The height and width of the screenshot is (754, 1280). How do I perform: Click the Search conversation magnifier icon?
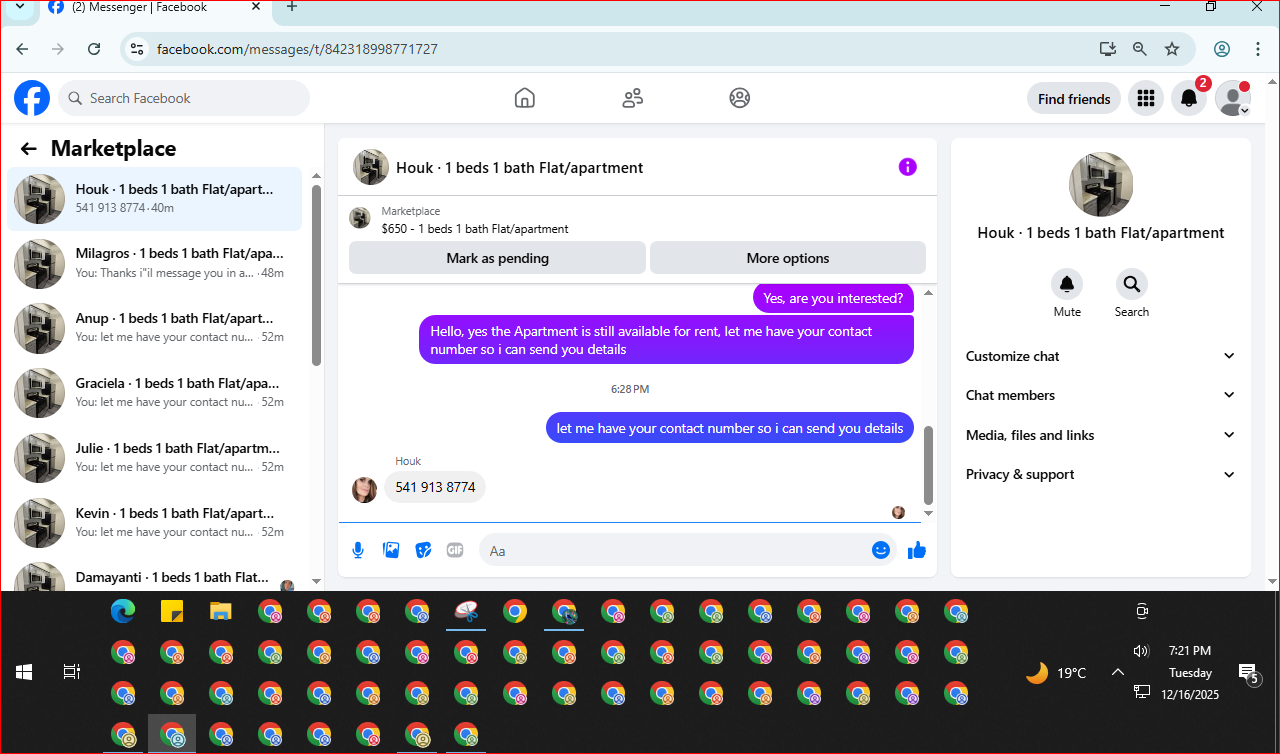pos(1132,285)
